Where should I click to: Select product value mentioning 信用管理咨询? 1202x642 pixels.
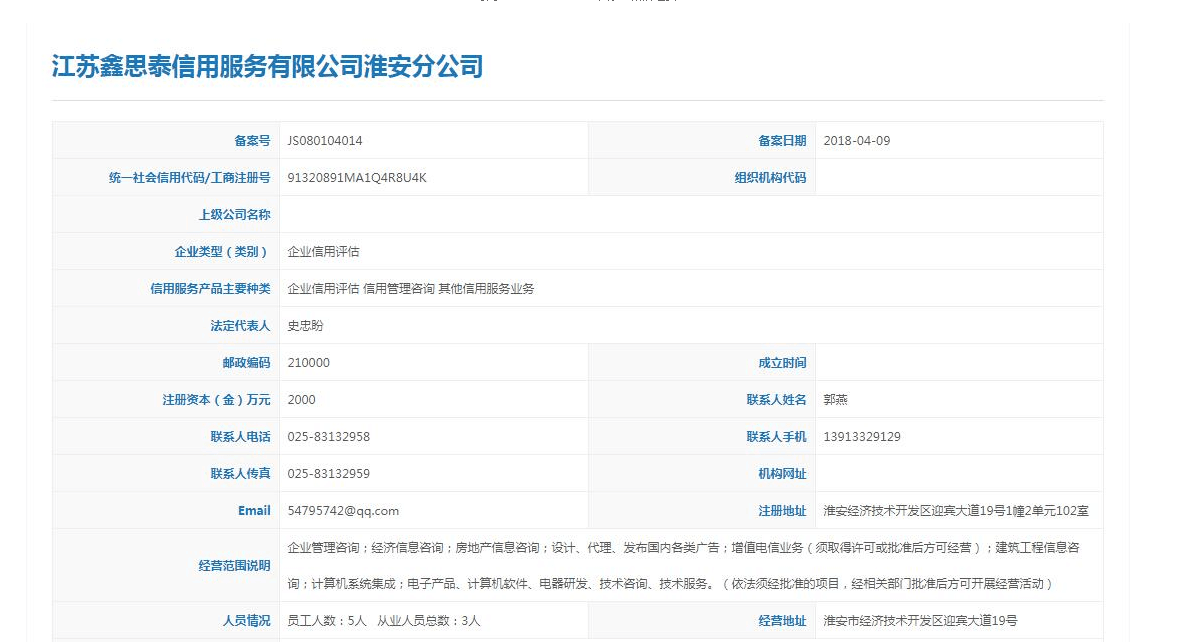pos(411,289)
